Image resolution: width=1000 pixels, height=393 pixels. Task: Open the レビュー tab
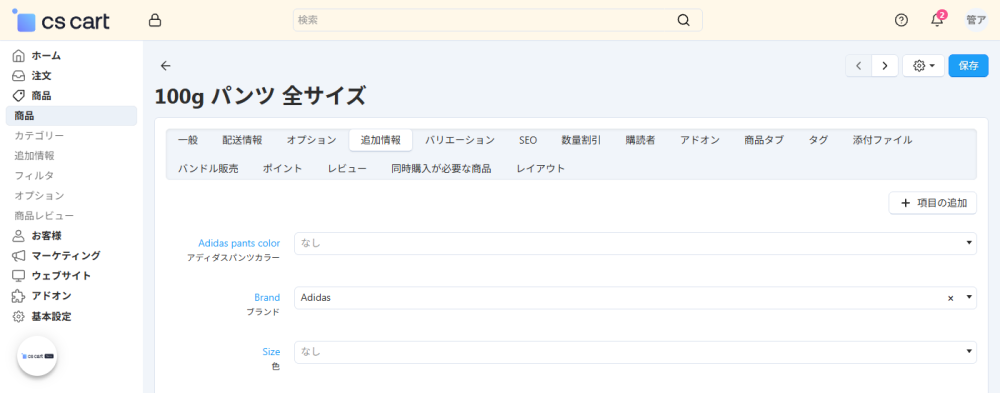(347, 168)
